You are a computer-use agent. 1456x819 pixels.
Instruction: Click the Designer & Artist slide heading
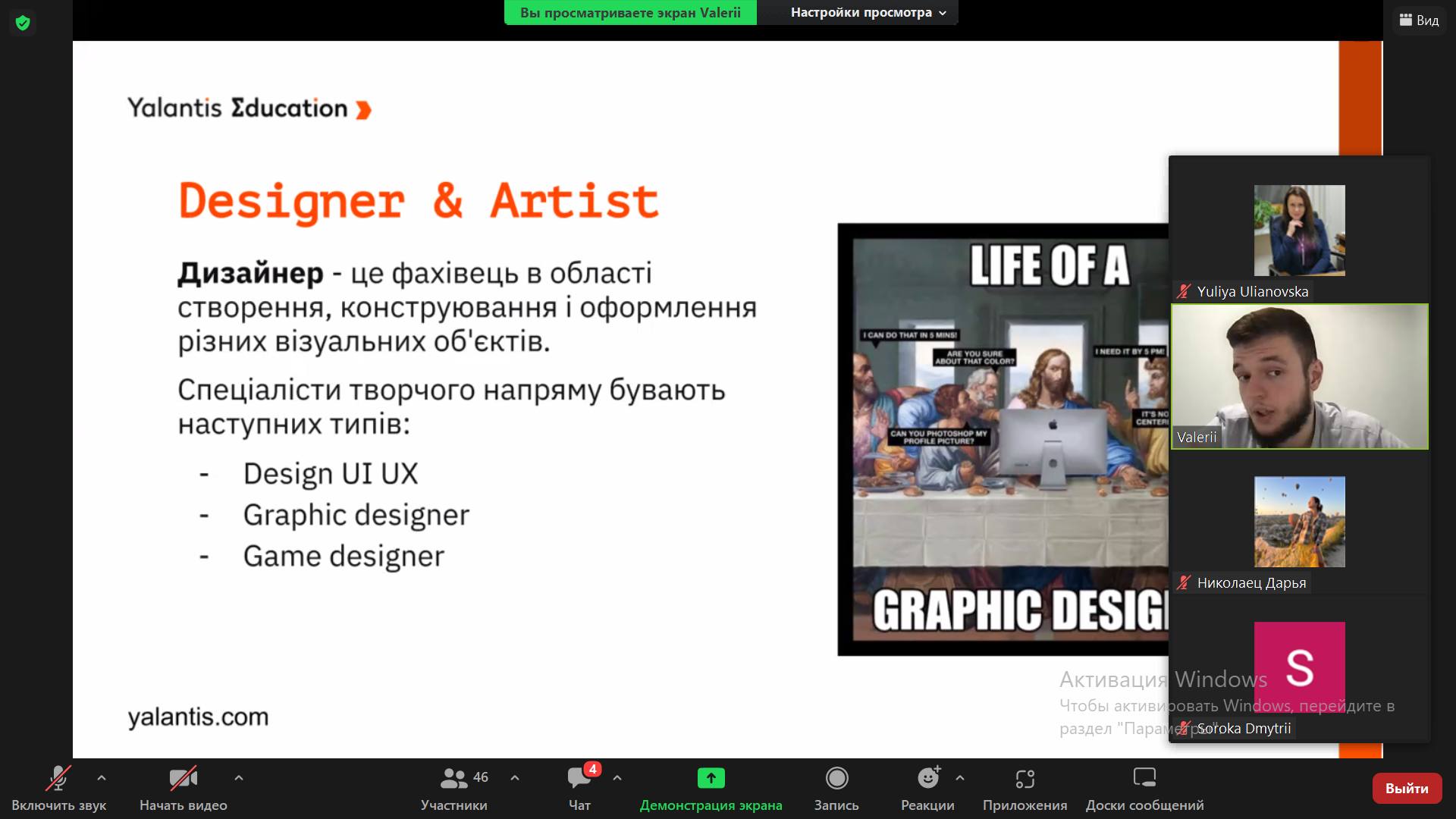pyautogui.click(x=419, y=202)
